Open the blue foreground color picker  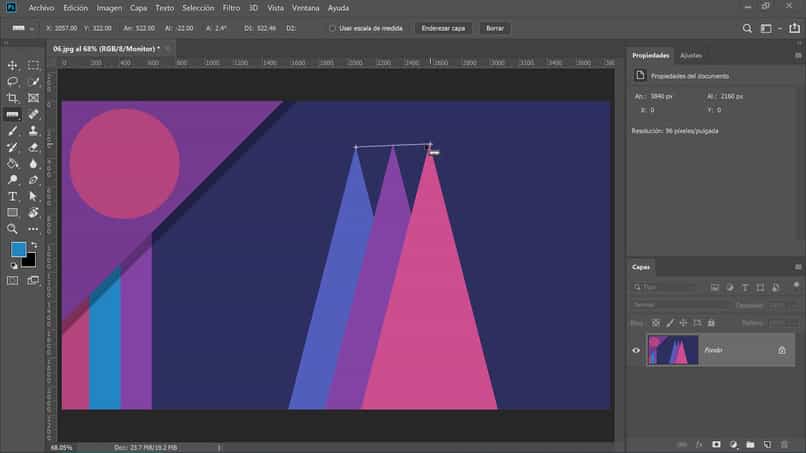(x=19, y=249)
